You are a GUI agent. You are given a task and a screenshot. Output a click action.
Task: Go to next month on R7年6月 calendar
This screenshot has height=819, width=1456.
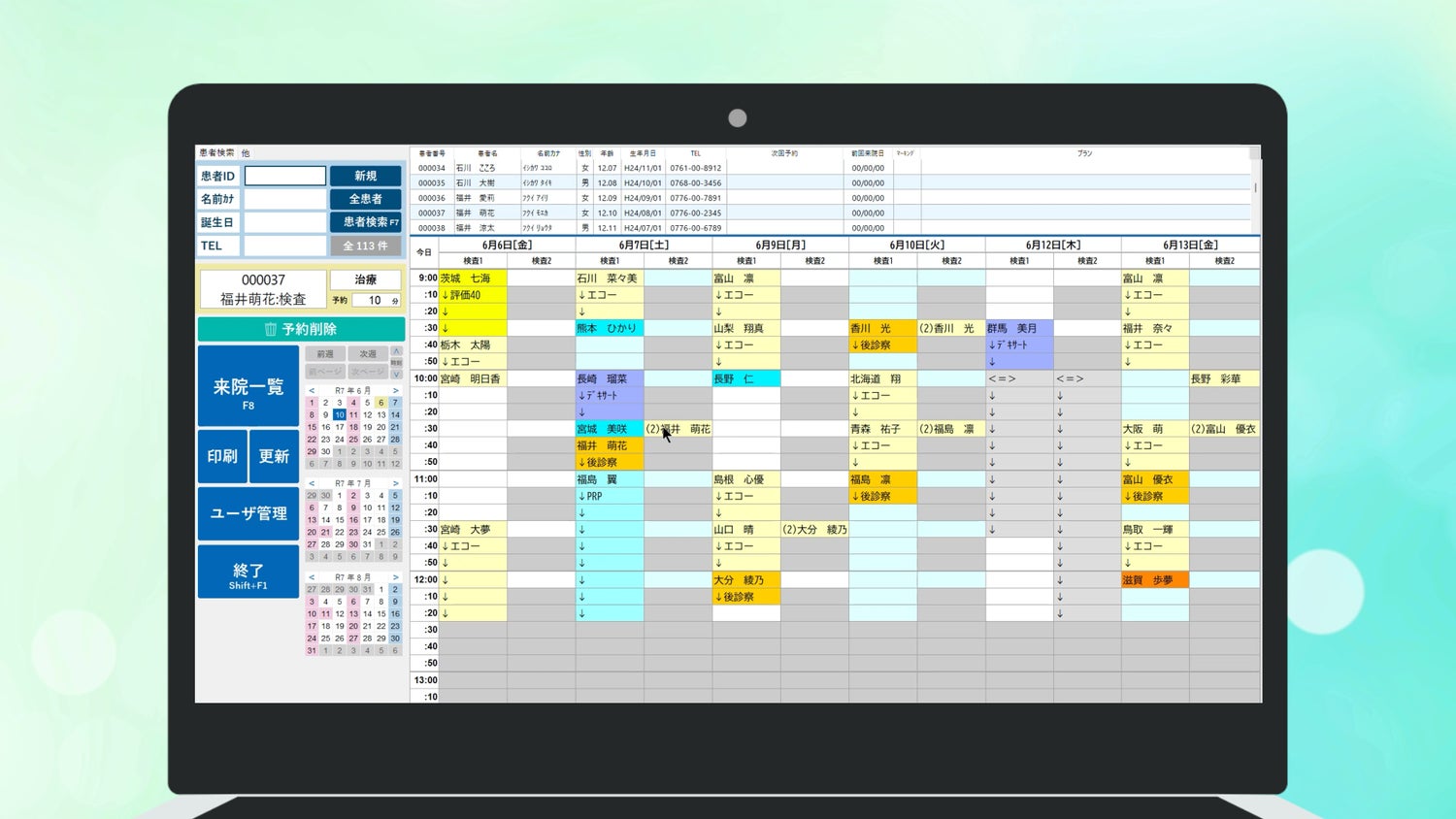tap(395, 390)
